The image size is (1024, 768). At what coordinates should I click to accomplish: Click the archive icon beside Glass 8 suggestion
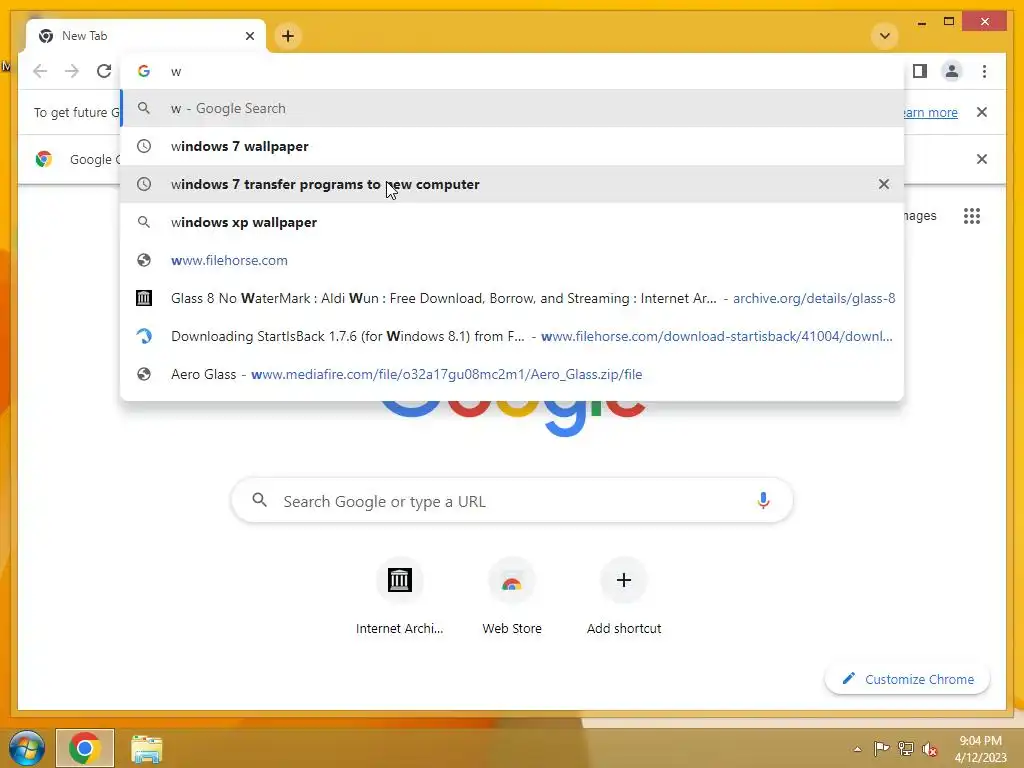tap(144, 298)
